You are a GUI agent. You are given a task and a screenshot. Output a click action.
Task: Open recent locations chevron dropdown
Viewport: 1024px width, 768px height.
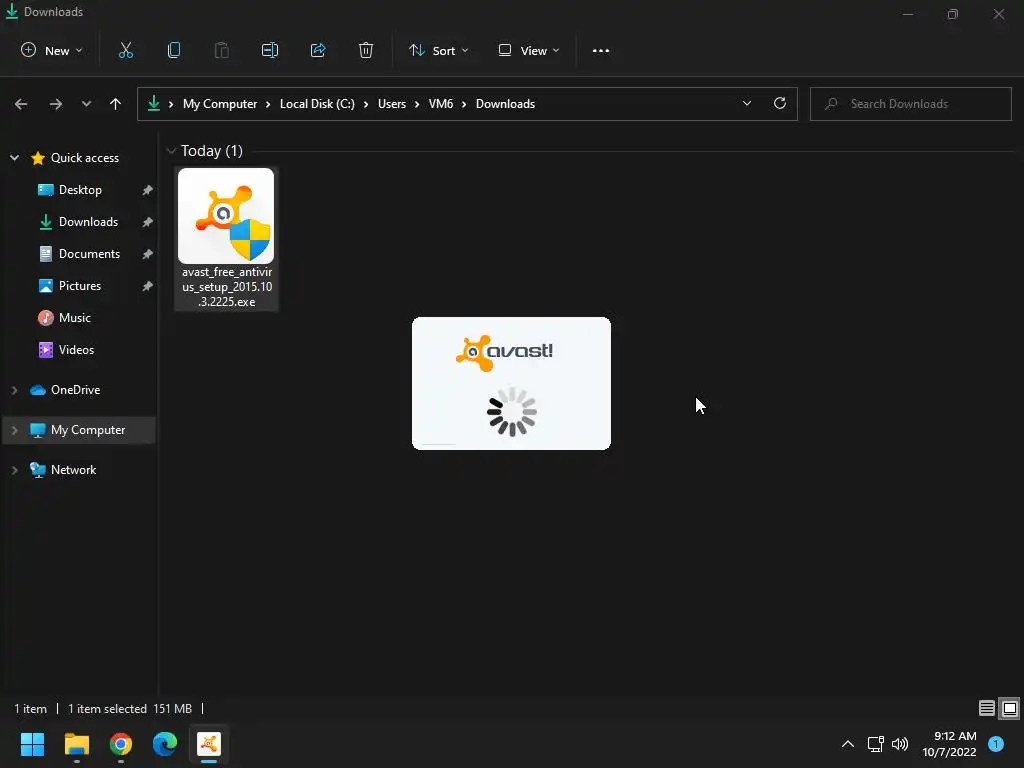click(86, 104)
